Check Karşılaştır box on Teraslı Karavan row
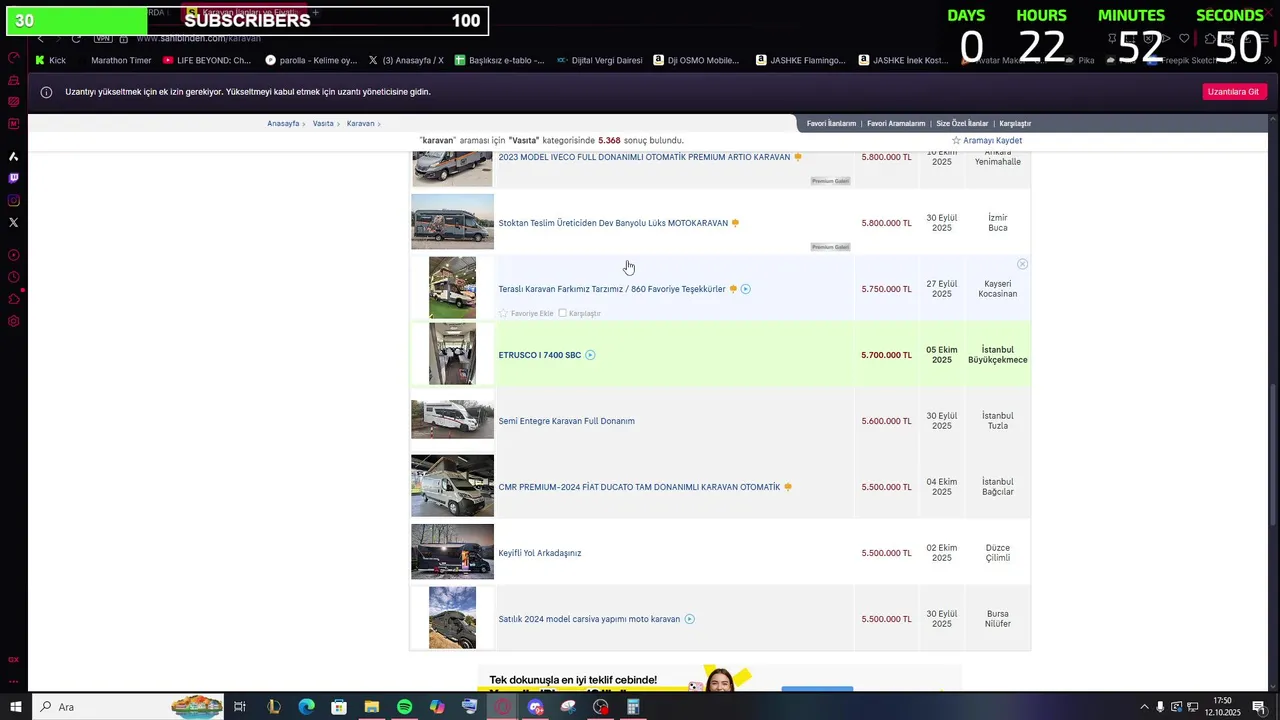This screenshot has width=1280, height=720. tap(562, 313)
